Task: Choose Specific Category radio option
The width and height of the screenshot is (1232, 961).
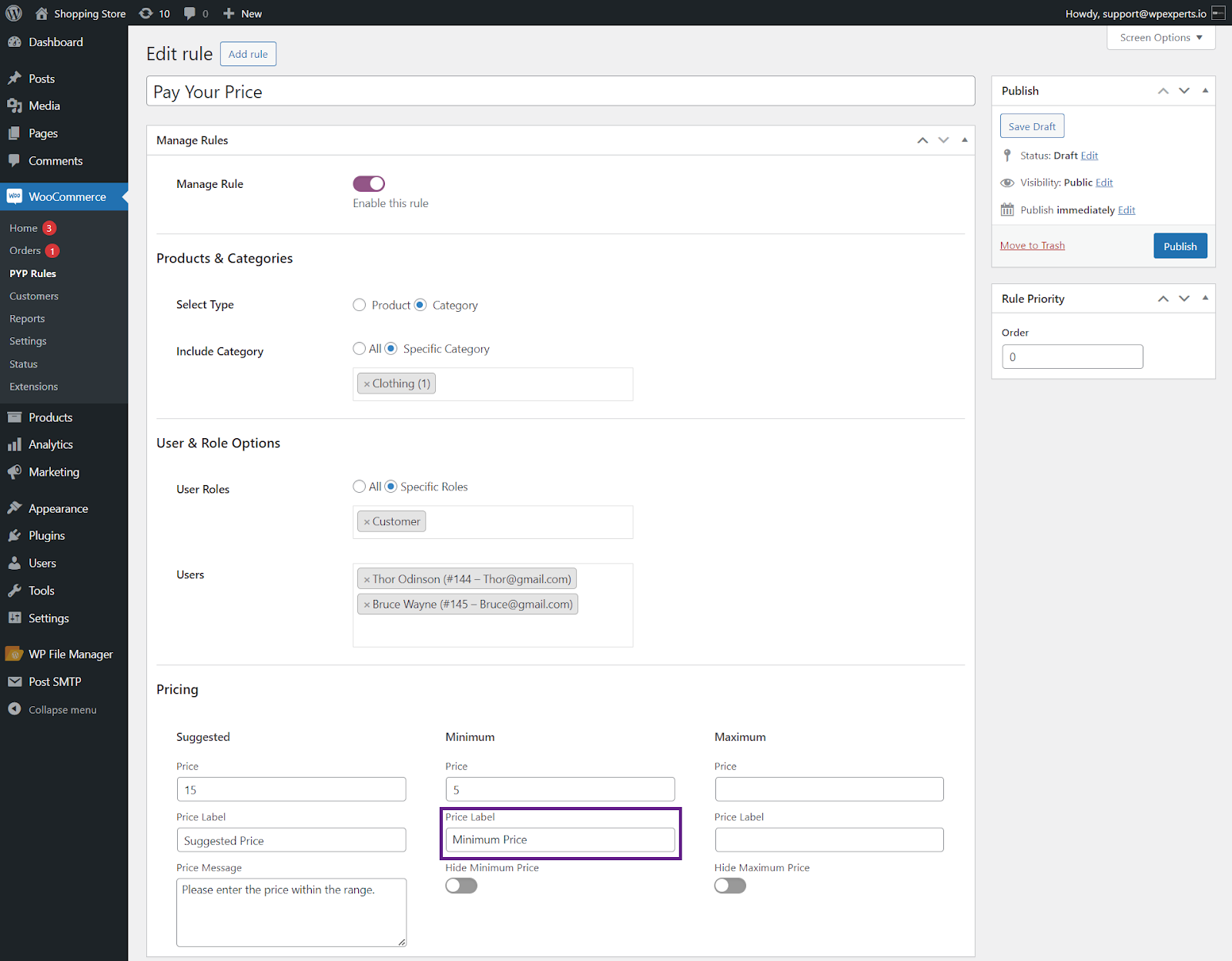Action: (x=391, y=349)
